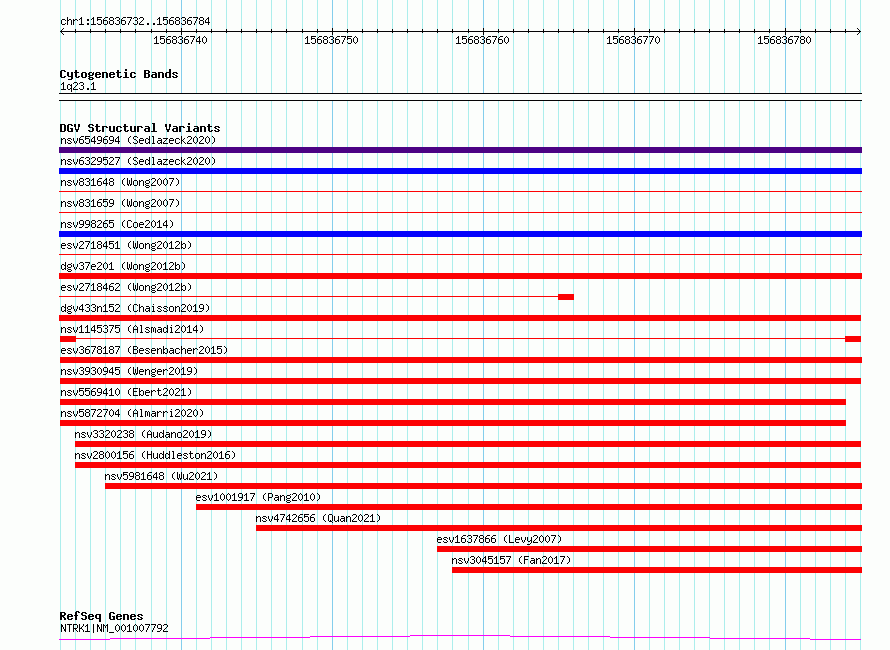Open dgv433n152 (Chaisson2019) variant label
The height and width of the screenshot is (650, 890).
pyautogui.click(x=135, y=308)
